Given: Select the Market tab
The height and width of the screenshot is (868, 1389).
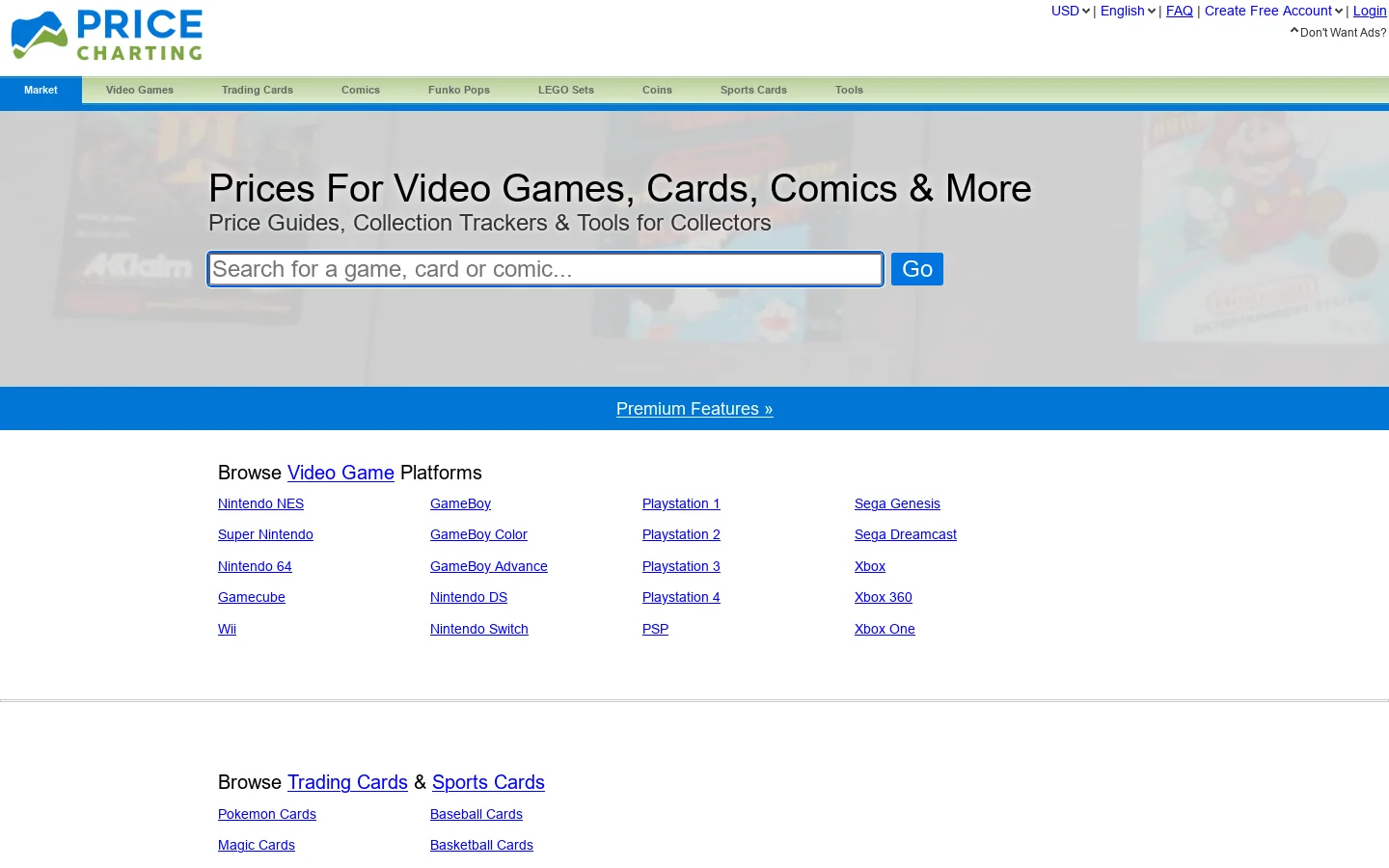Looking at the screenshot, I should tap(41, 90).
